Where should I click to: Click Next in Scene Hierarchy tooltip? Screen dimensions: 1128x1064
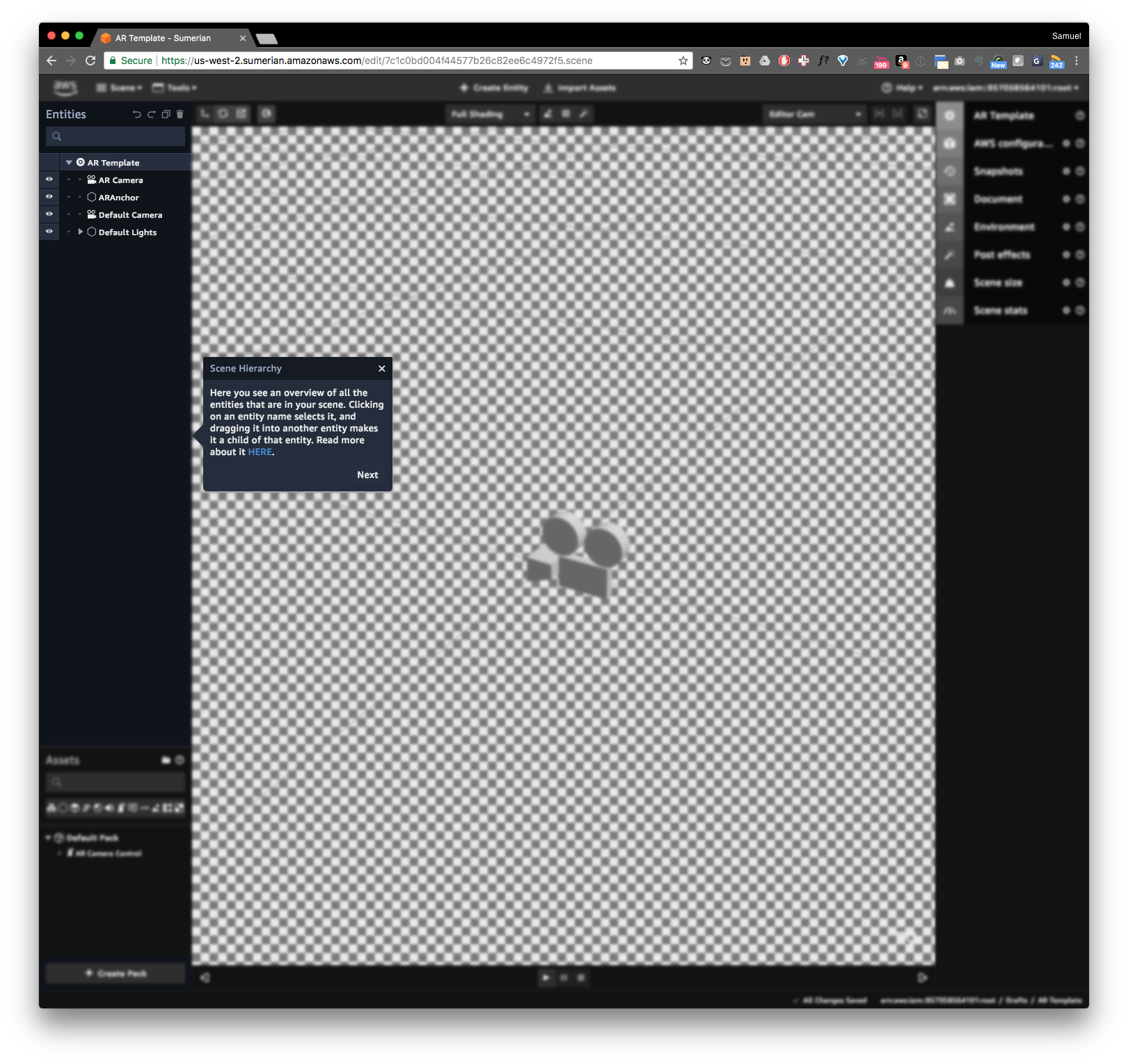[367, 475]
